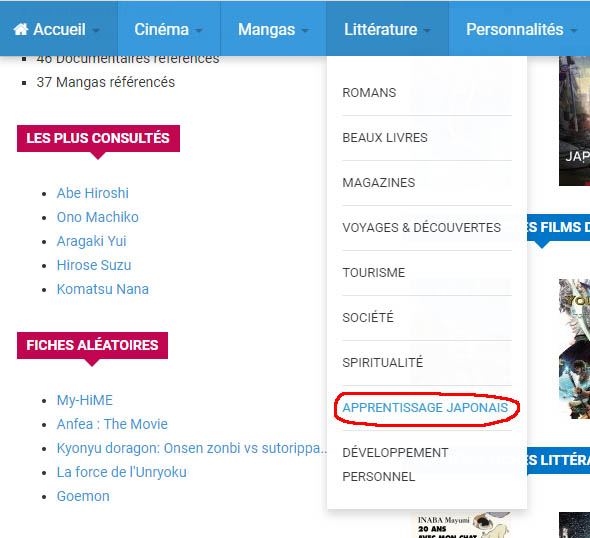
Task: Click the film poster thumbnail at top right
Action: click(574, 120)
